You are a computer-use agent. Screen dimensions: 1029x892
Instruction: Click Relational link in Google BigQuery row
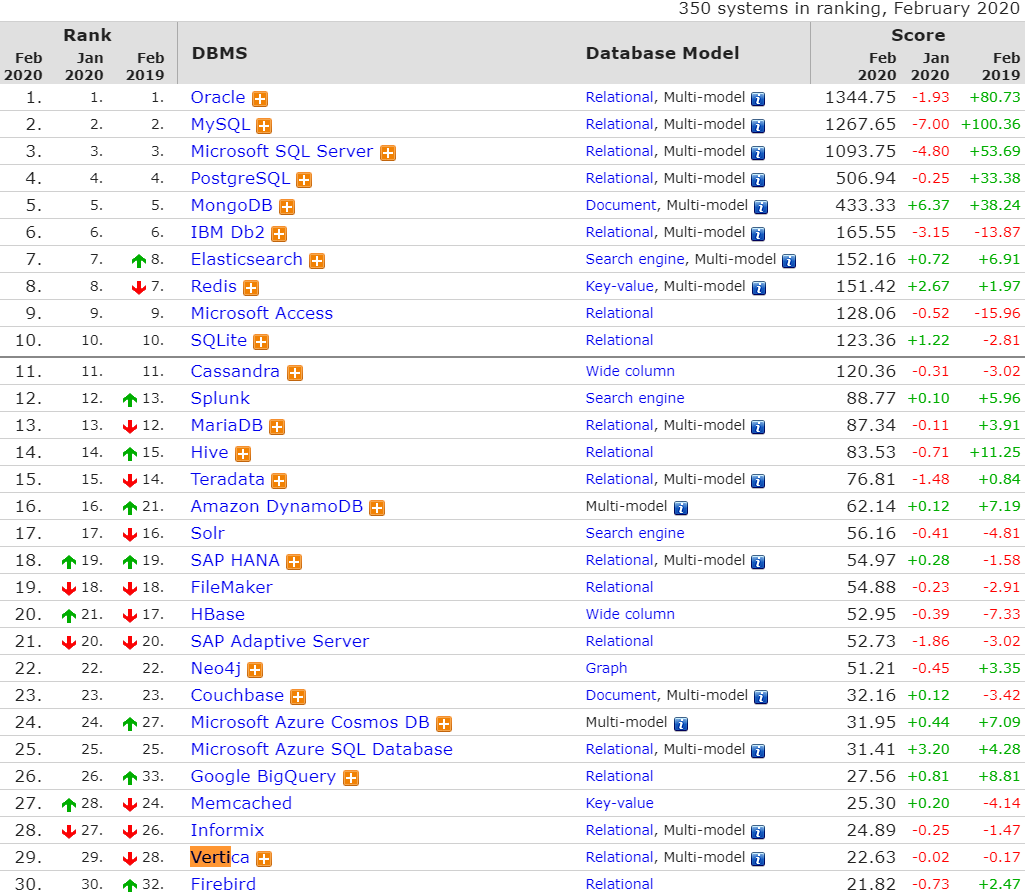tap(620, 776)
